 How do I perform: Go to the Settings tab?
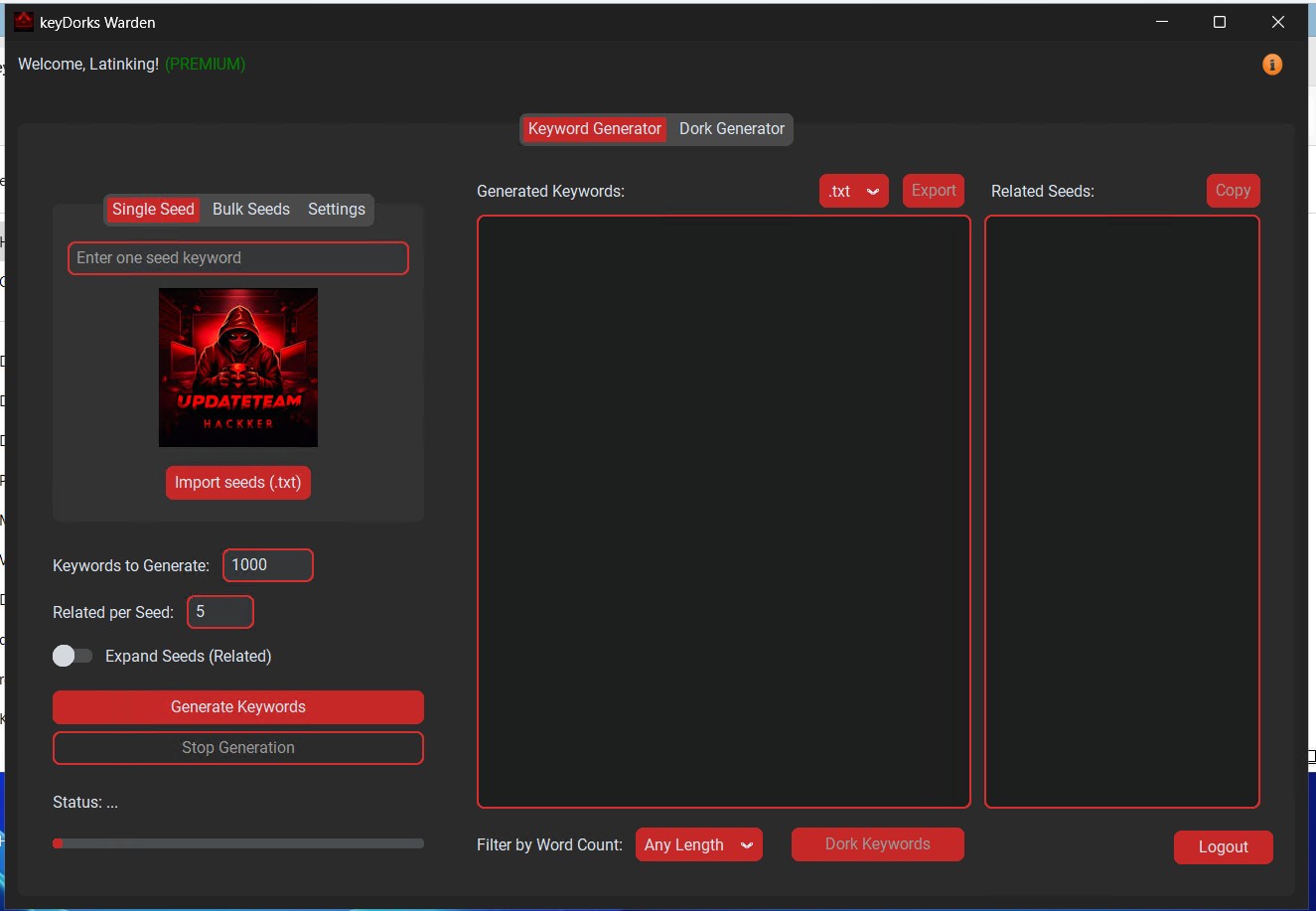coord(336,210)
